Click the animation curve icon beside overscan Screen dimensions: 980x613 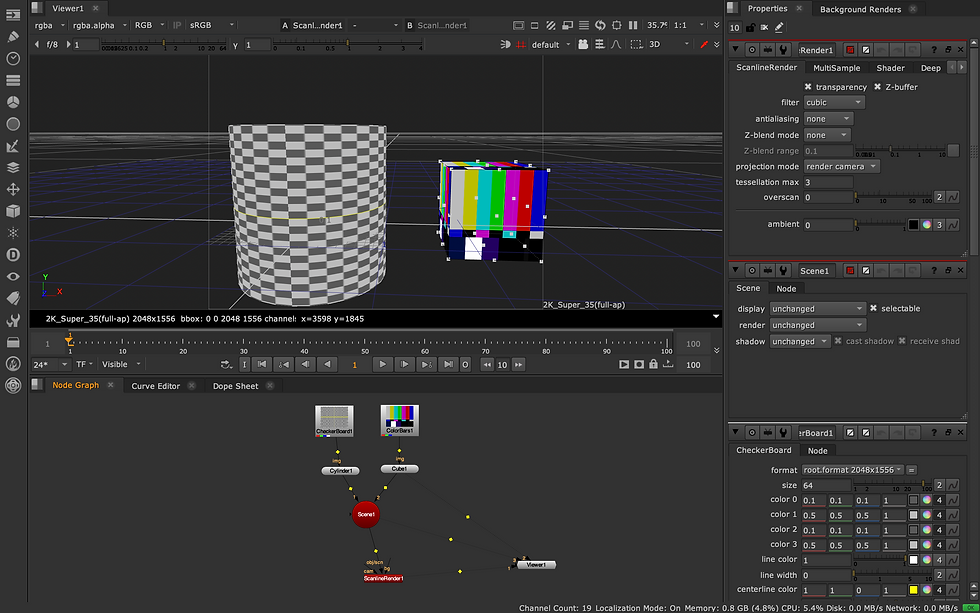(953, 197)
